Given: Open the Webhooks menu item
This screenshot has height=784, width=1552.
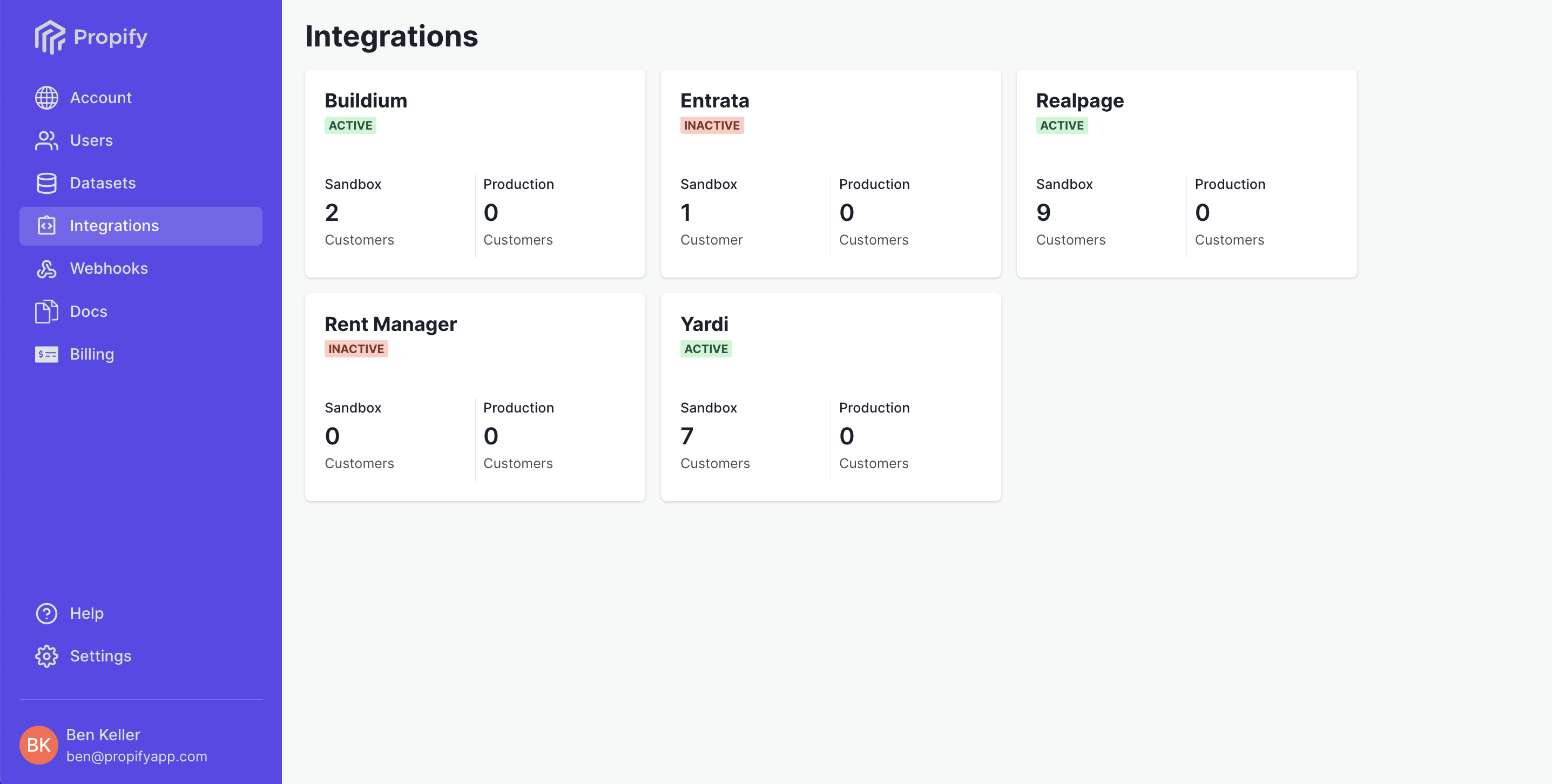Looking at the screenshot, I should (x=109, y=269).
